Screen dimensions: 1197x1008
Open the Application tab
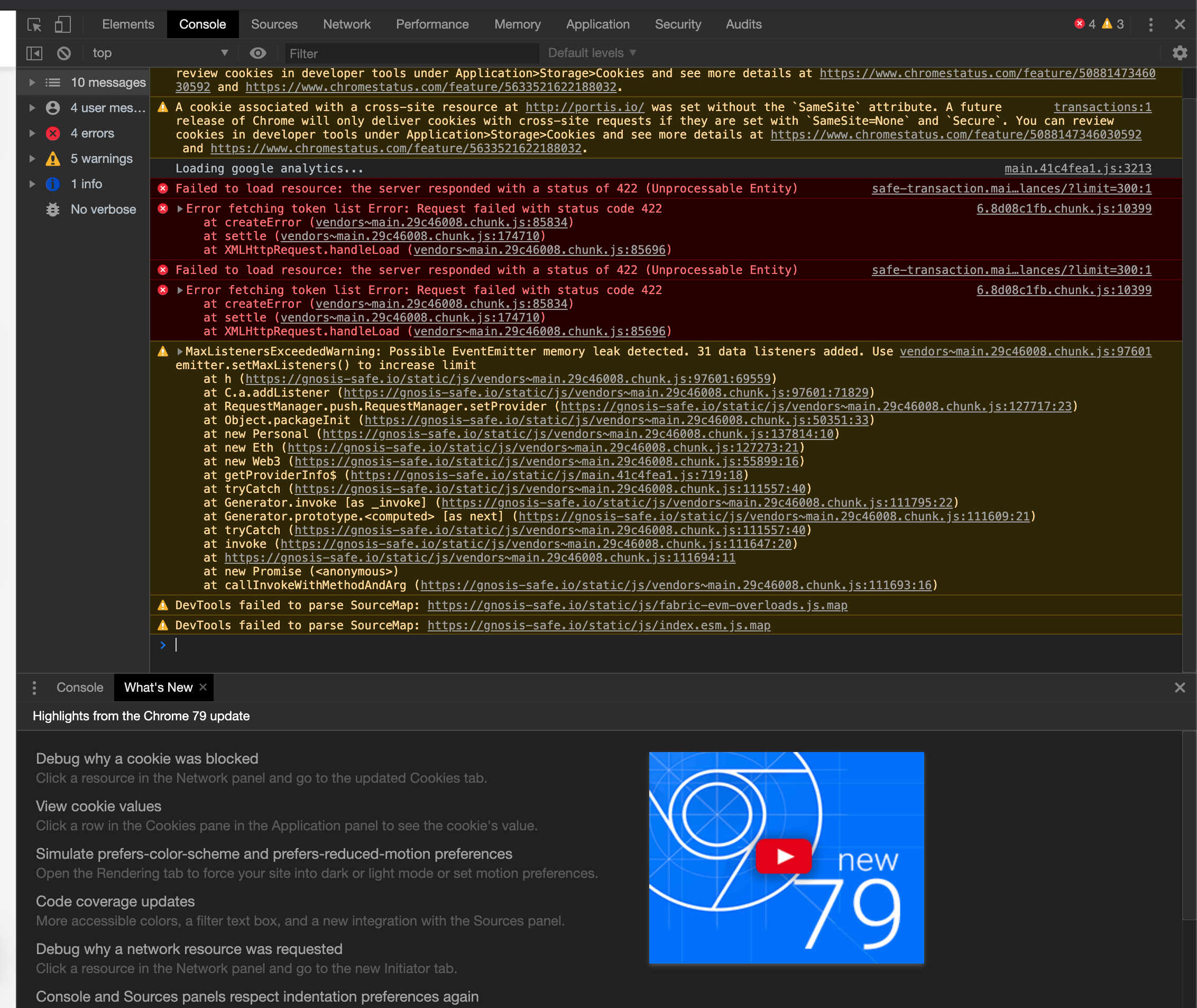(597, 24)
